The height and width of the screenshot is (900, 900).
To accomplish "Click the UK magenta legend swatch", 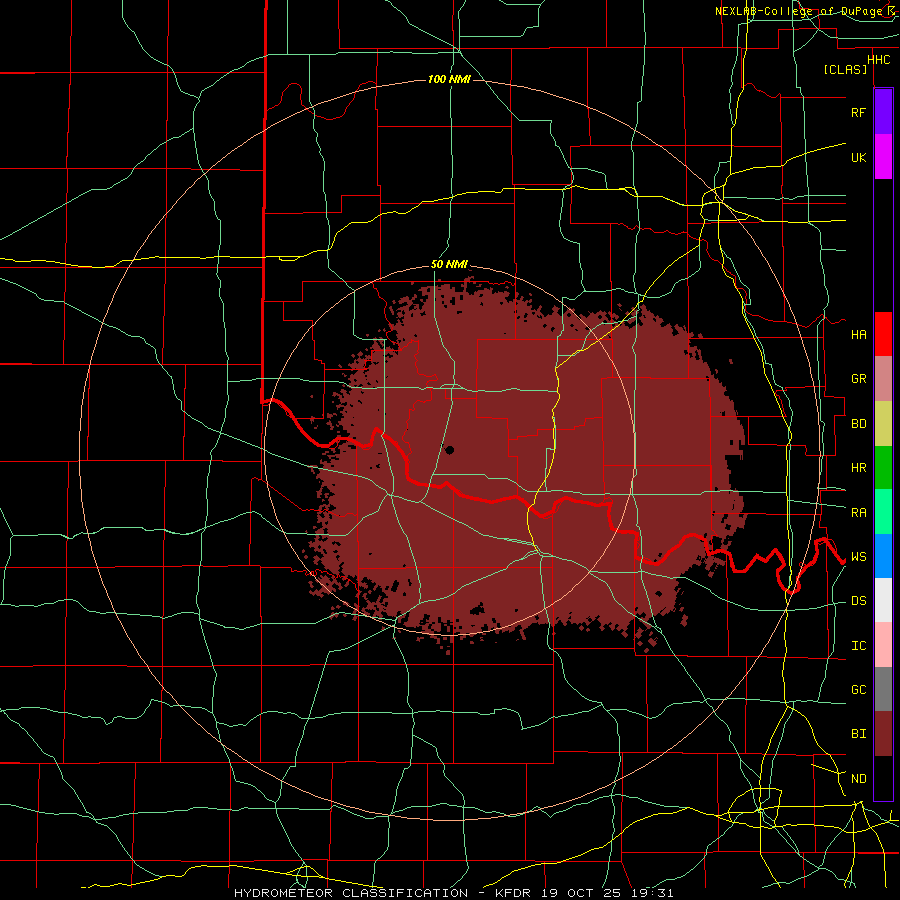I will tap(883, 157).
